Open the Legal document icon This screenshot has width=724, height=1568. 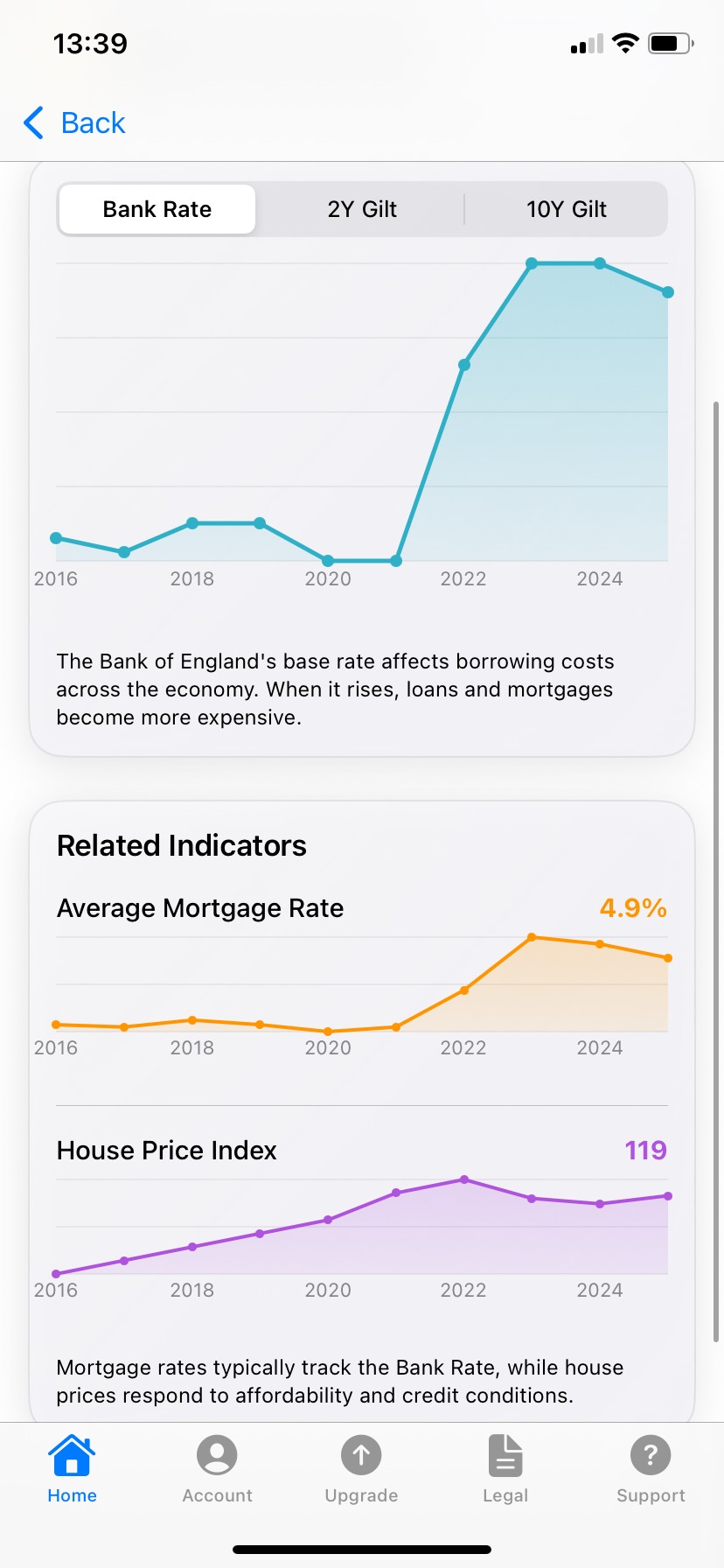pyautogui.click(x=505, y=1452)
